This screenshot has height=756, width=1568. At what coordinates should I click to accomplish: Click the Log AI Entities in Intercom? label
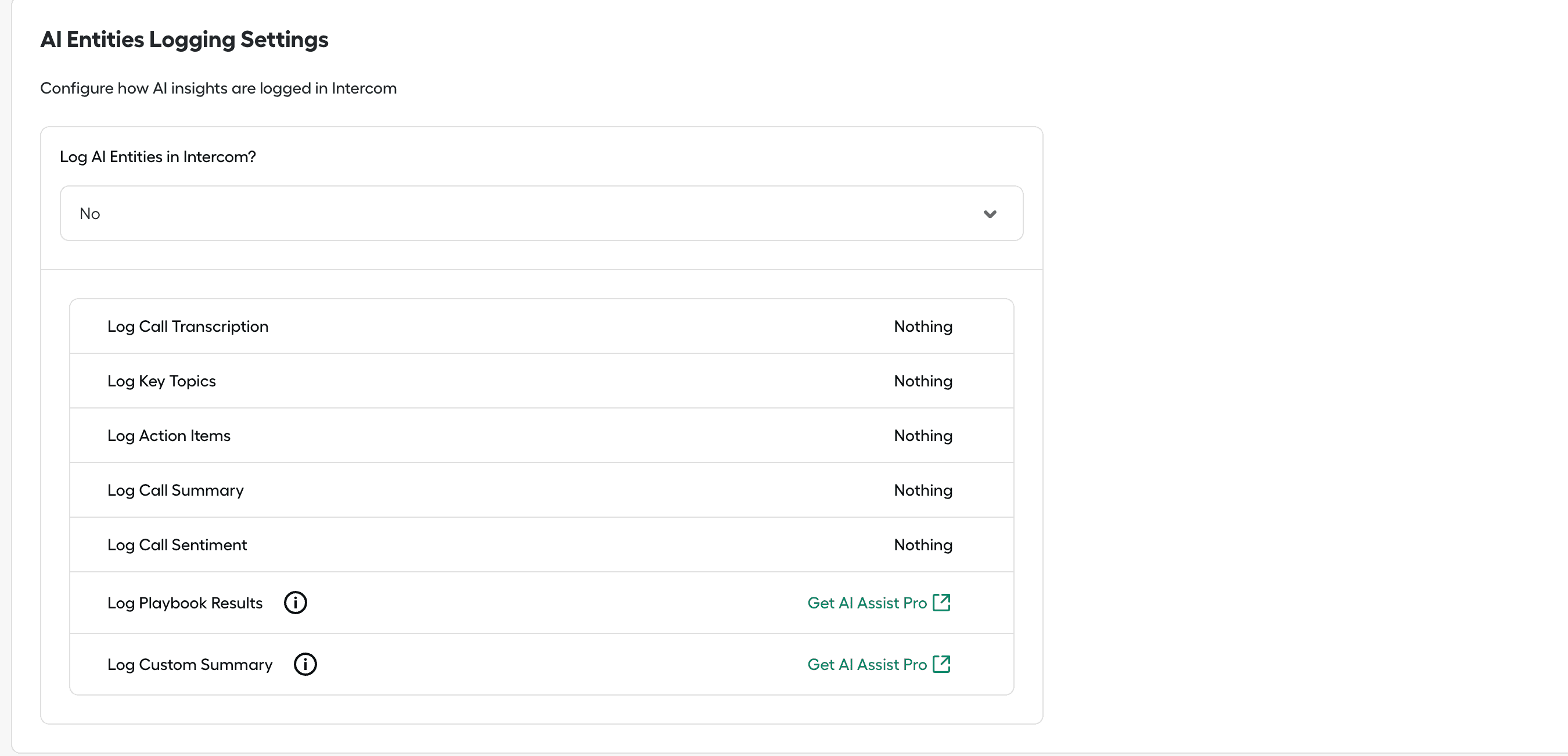tap(157, 156)
